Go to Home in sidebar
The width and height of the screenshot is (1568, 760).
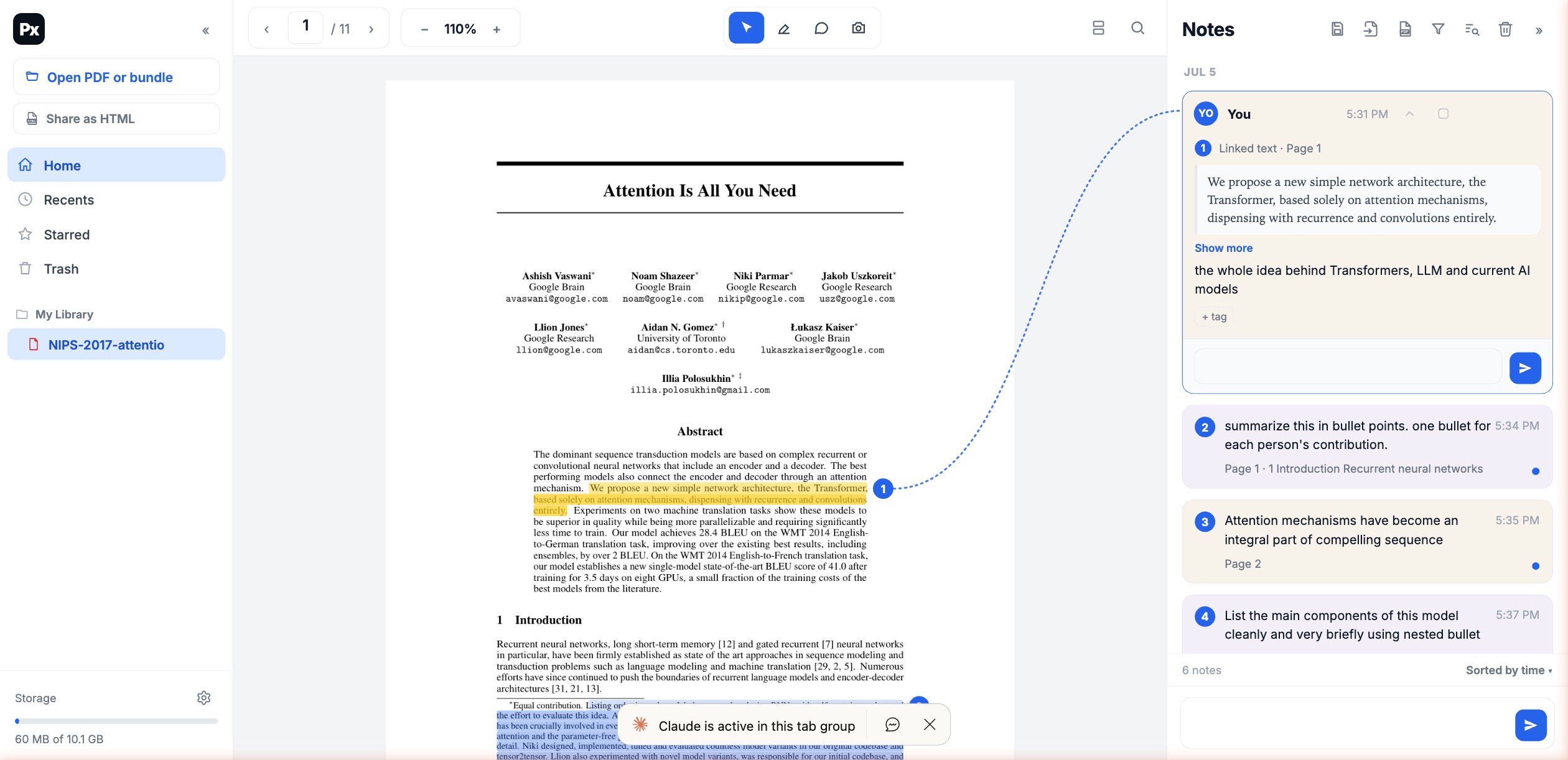[116, 165]
